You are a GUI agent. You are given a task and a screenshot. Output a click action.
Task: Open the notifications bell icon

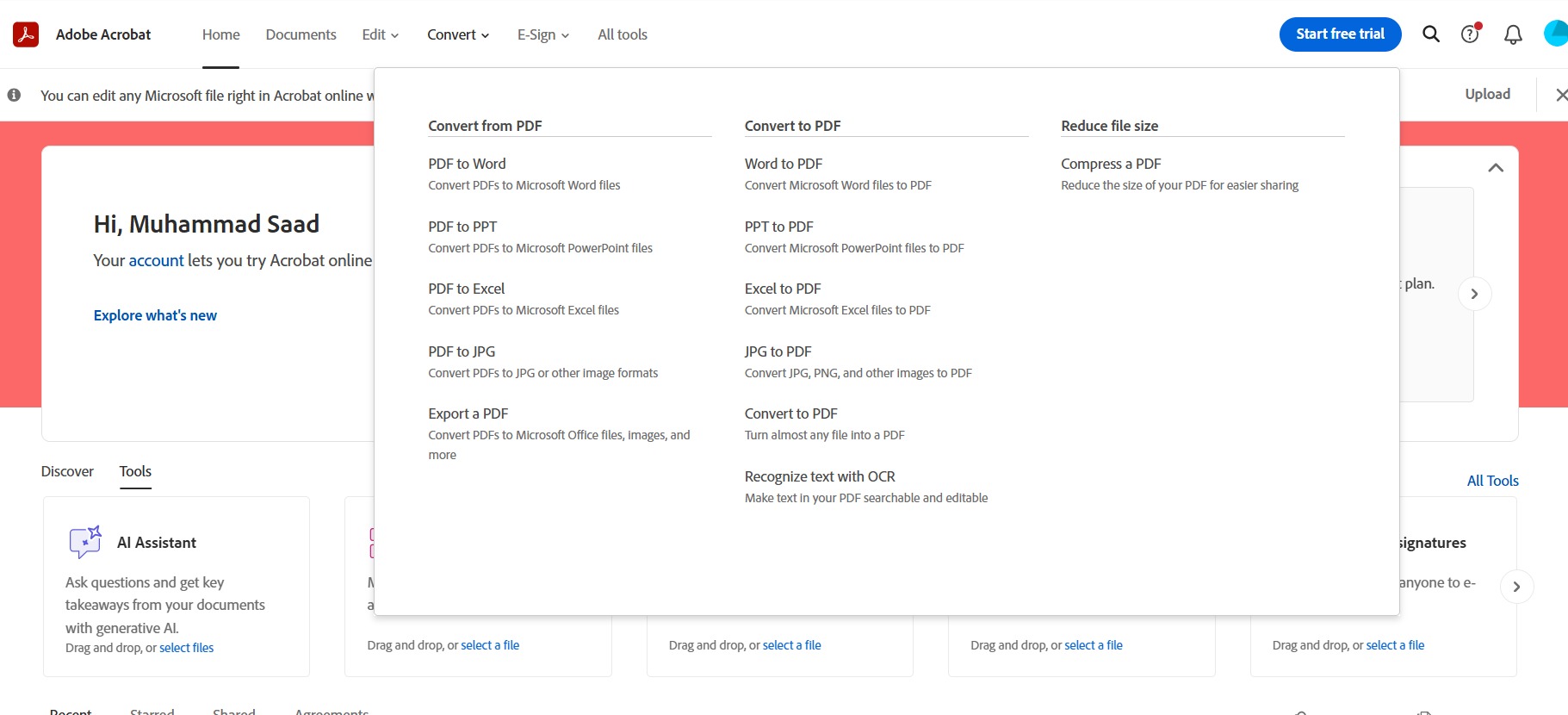tap(1513, 34)
